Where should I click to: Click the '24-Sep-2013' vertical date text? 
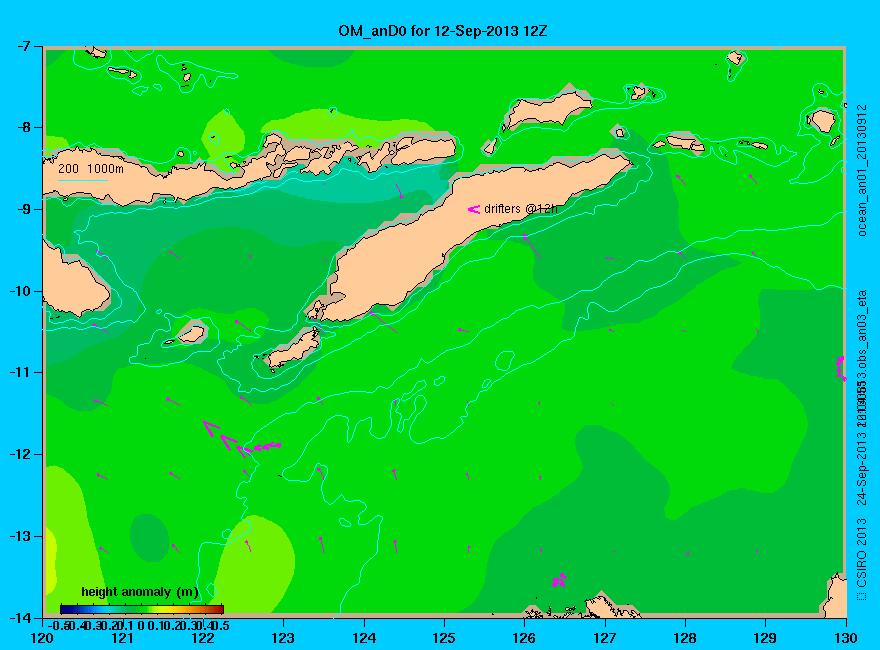point(862,468)
